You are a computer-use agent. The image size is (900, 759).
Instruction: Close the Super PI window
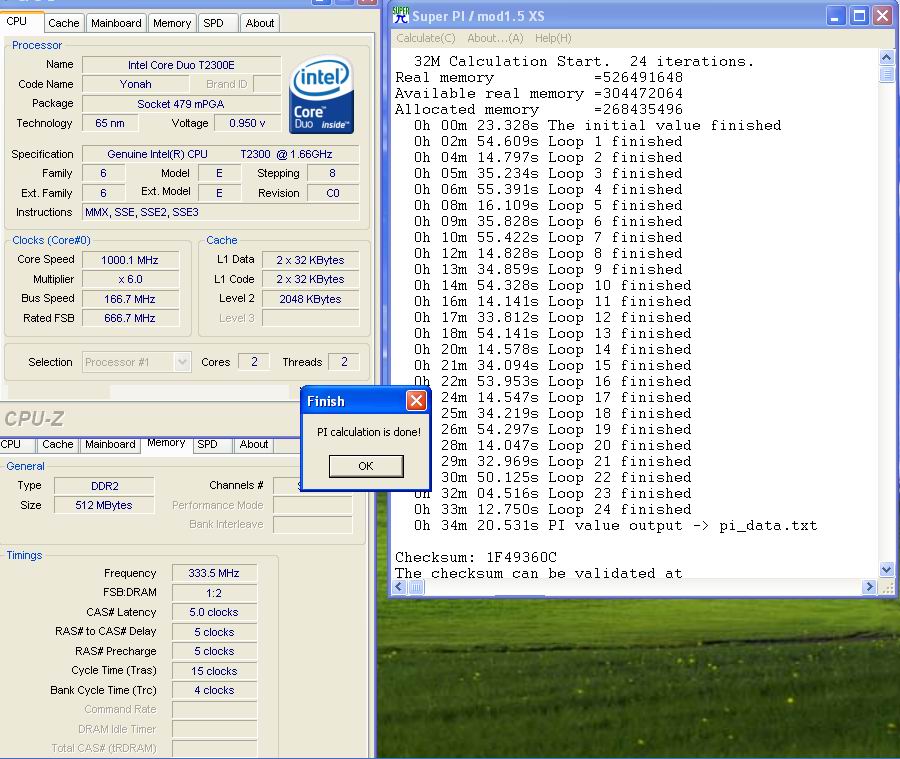point(882,16)
